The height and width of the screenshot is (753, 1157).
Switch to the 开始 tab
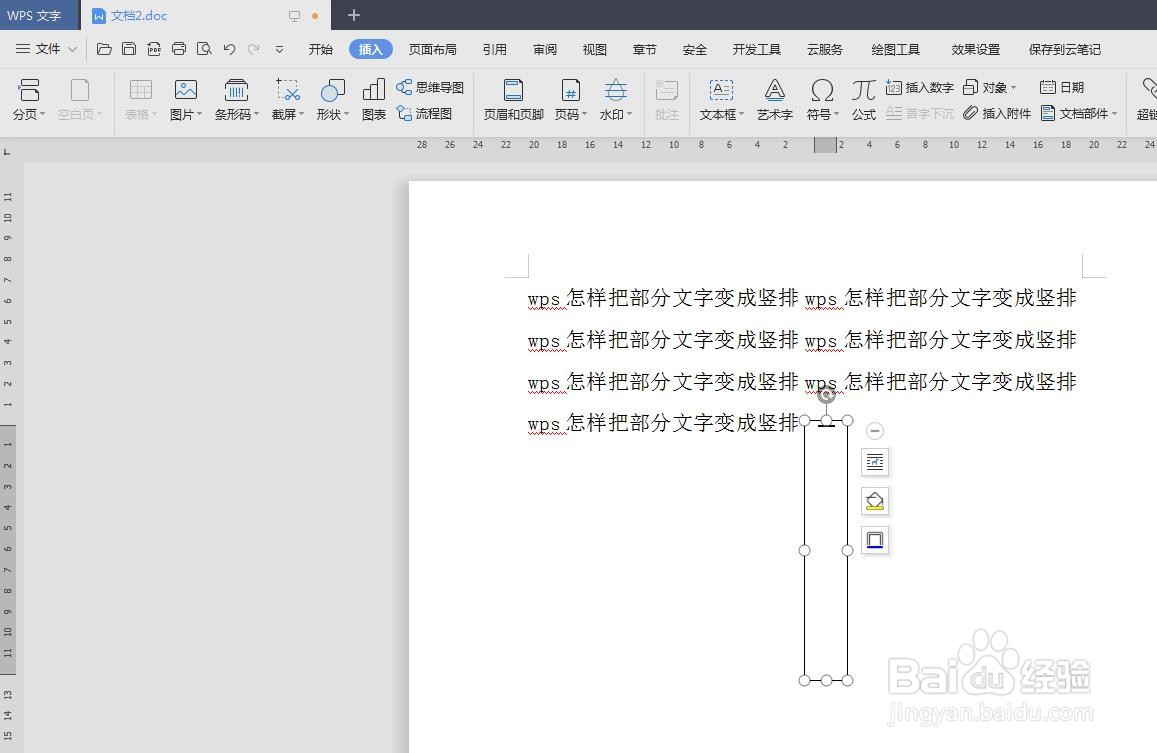(x=320, y=49)
